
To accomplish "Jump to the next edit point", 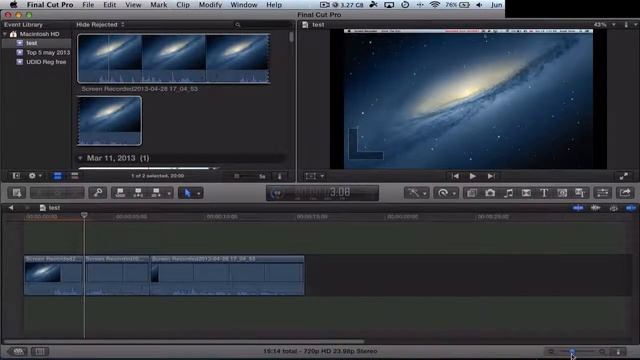I will tap(491, 176).
